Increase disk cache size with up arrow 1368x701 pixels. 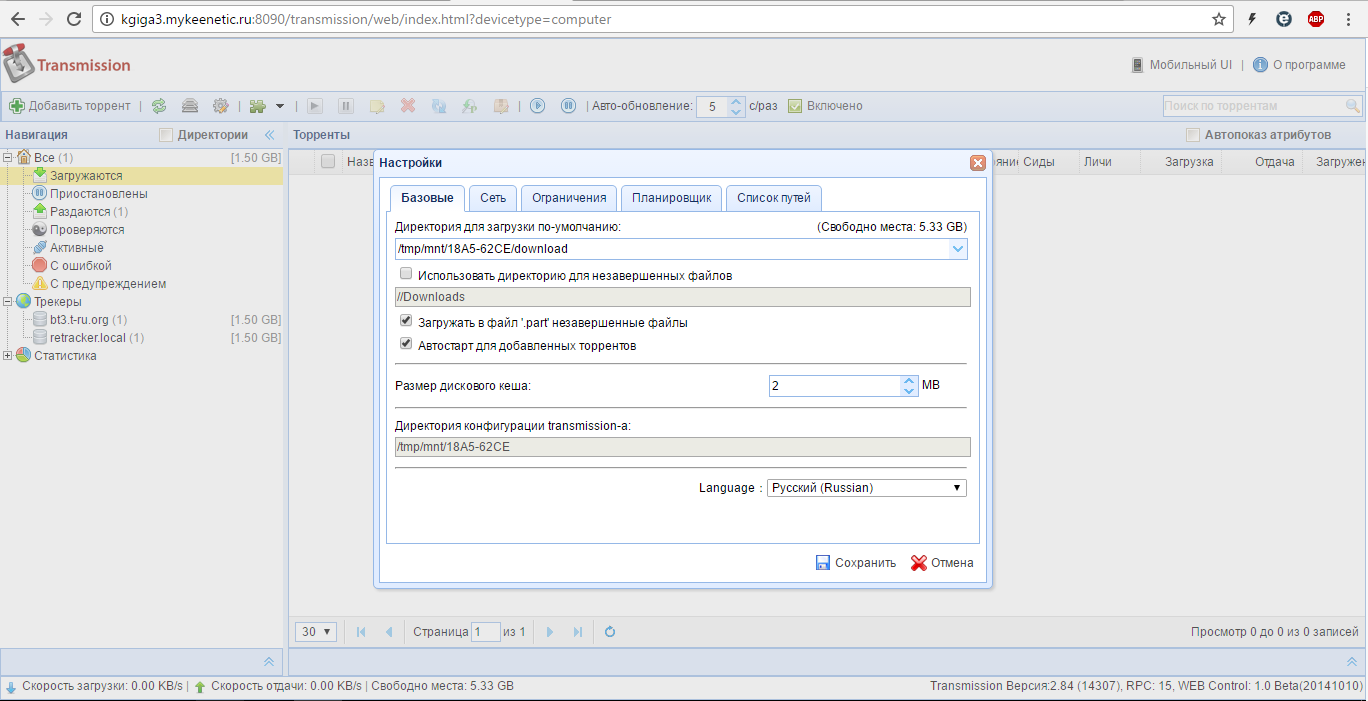[908, 381]
